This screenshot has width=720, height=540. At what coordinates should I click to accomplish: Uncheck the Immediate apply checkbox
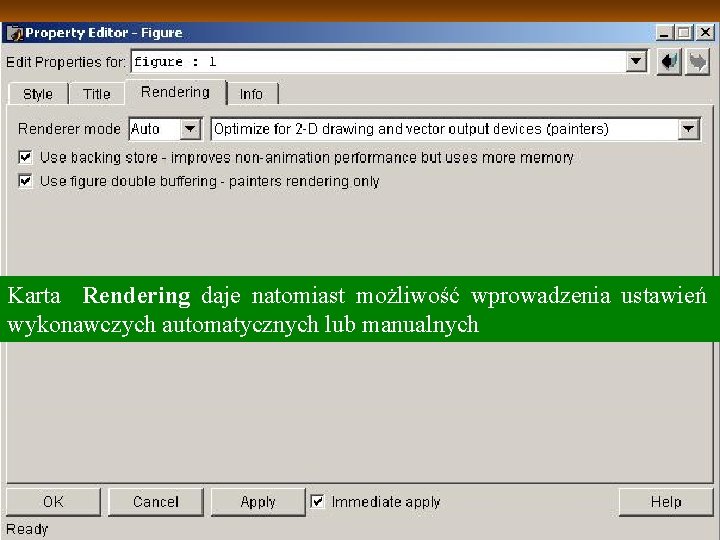pyautogui.click(x=317, y=501)
